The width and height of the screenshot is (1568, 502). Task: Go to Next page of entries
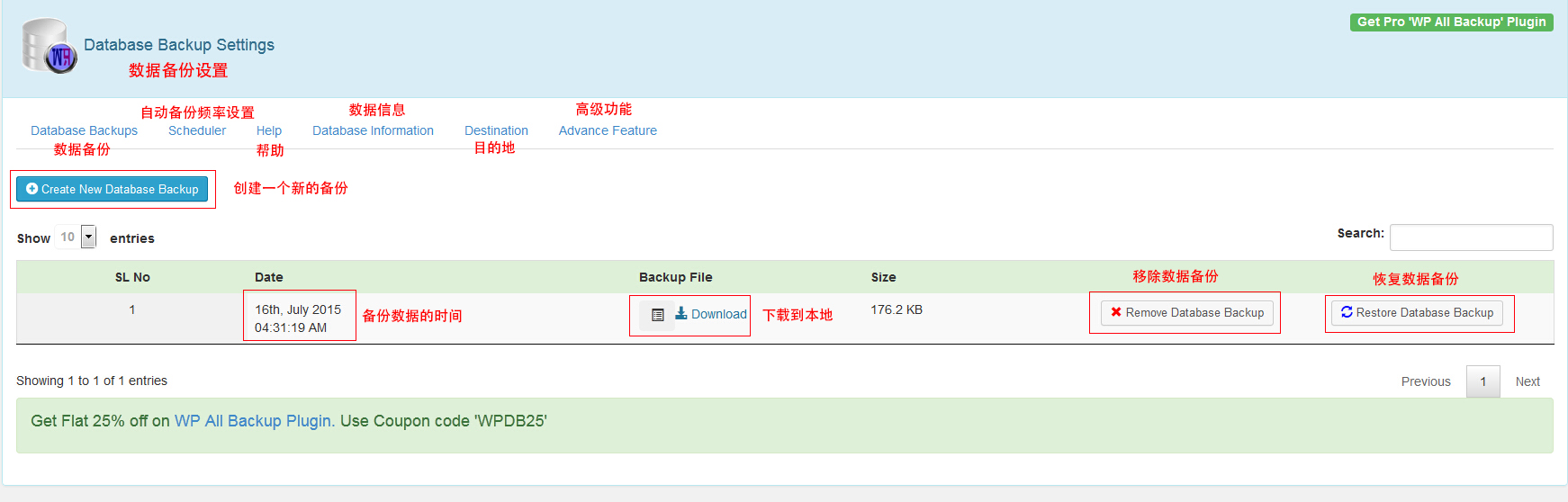[1527, 381]
